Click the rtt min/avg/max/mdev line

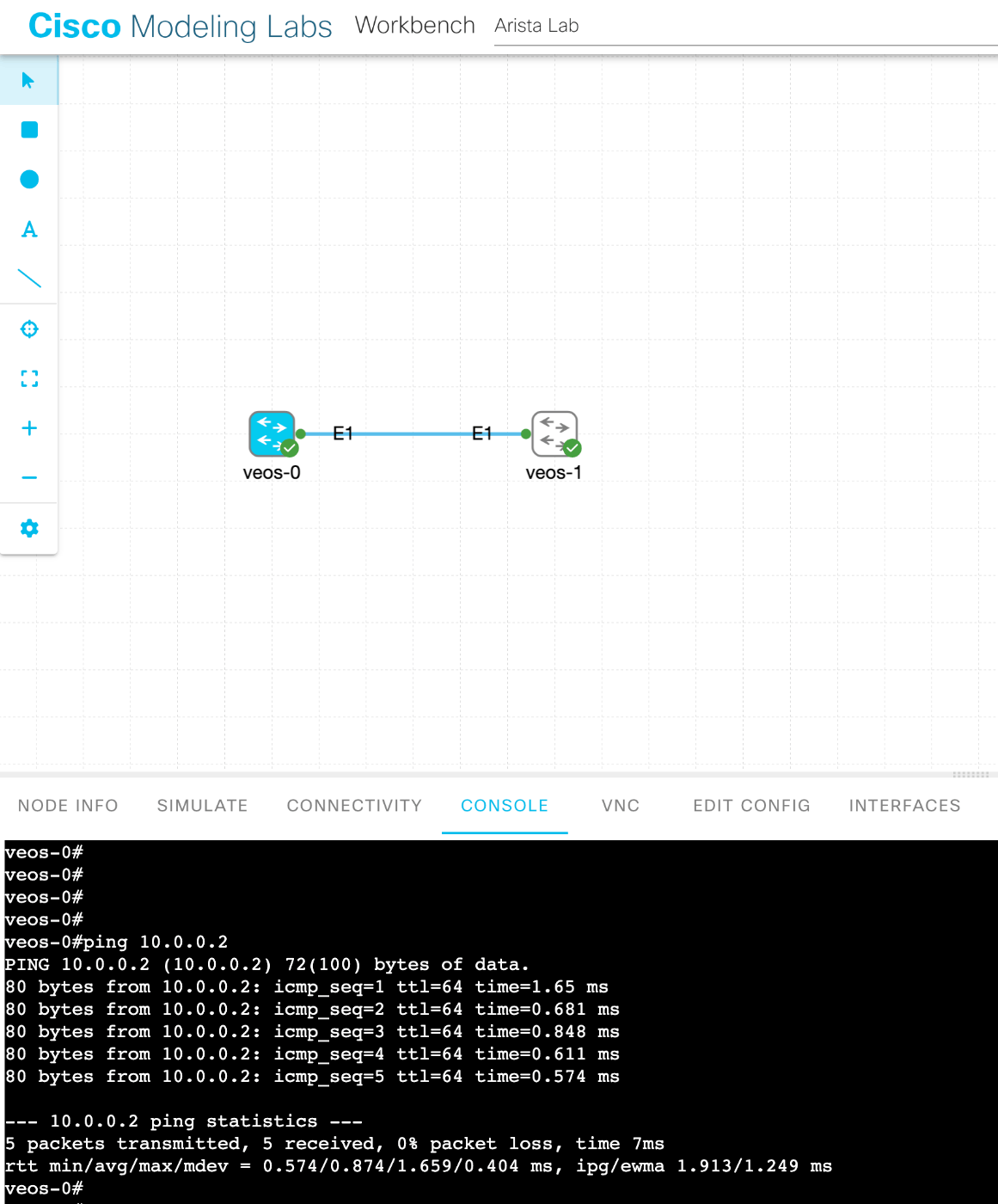419,1166
